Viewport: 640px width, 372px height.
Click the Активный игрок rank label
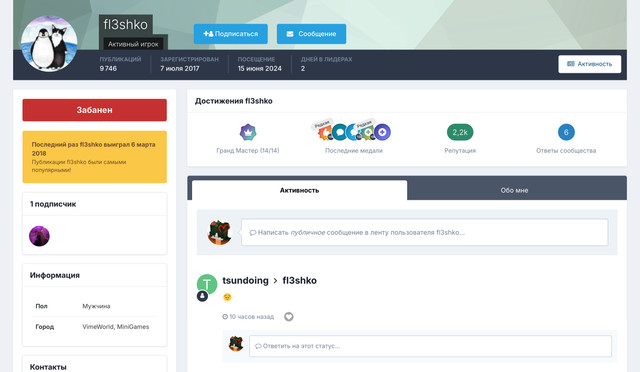click(x=133, y=44)
